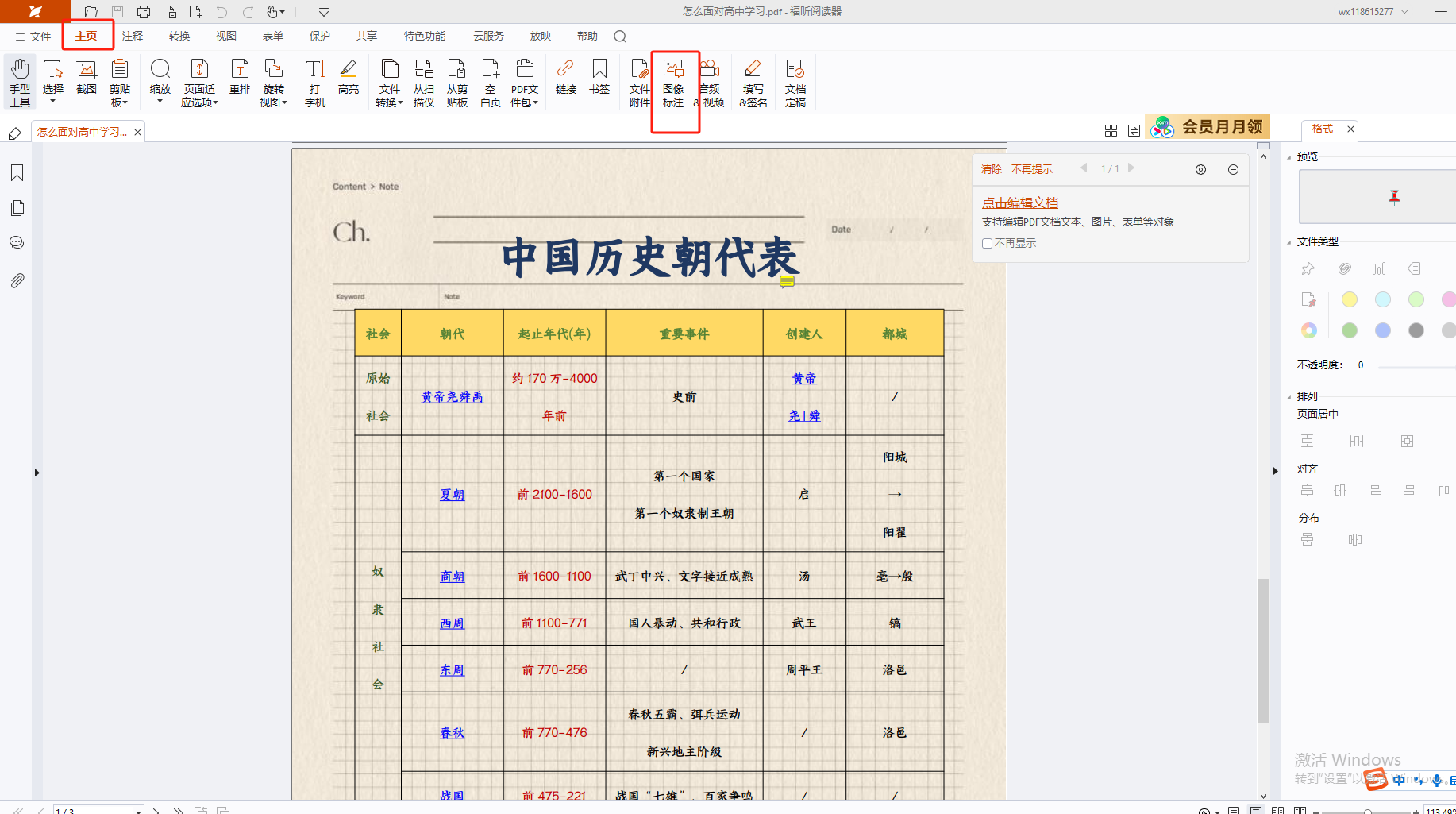Screen dimensions: 1456x814
Task: Click the yellow sticky note on the title
Action: pos(787,281)
